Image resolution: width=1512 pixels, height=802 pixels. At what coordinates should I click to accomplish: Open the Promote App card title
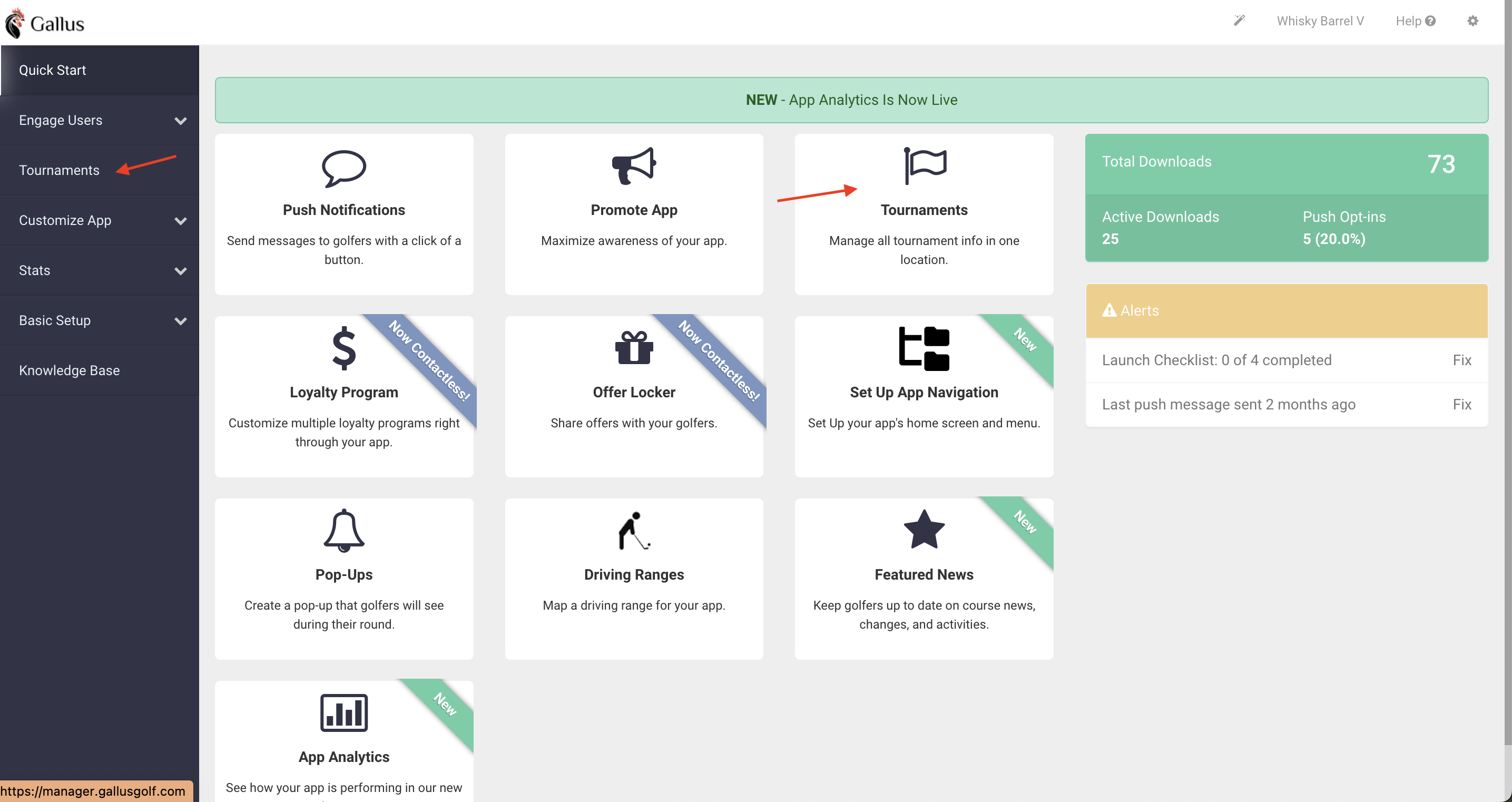[x=634, y=210]
